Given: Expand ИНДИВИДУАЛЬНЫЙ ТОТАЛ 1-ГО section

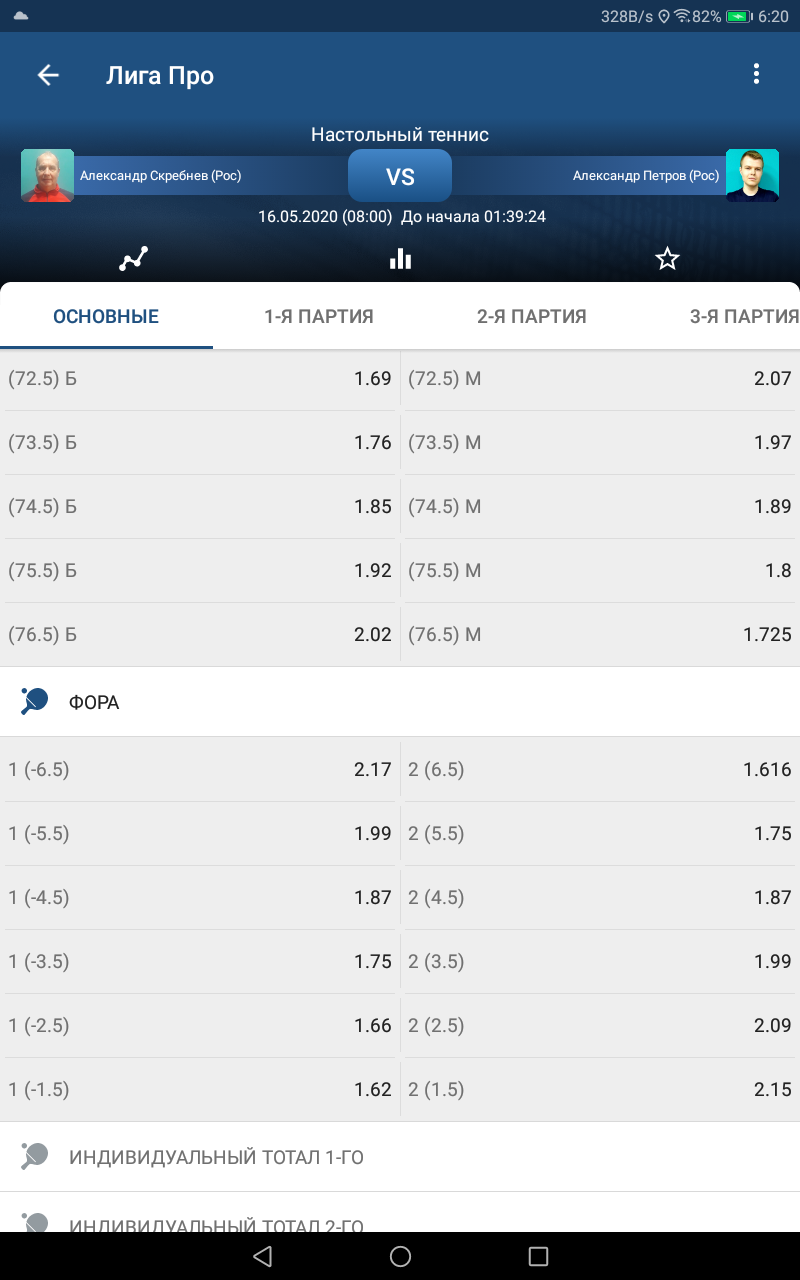Looking at the screenshot, I should coord(400,1157).
